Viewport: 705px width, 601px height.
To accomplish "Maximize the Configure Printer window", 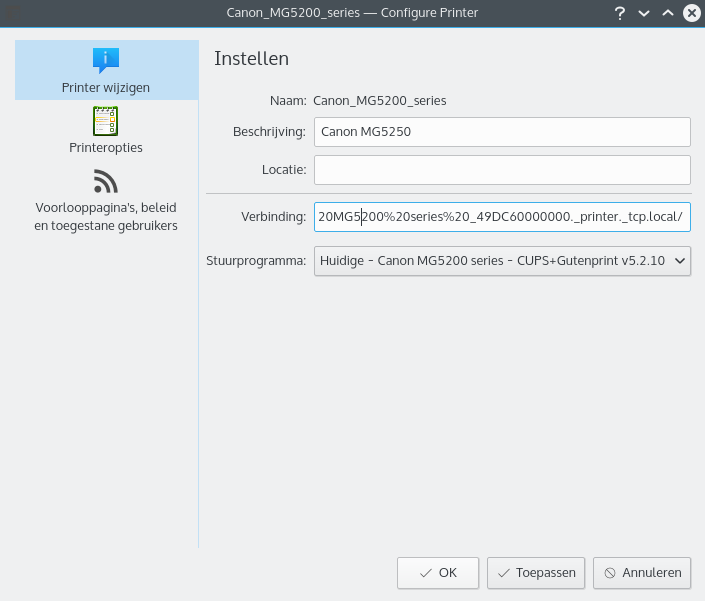I will 667,12.
